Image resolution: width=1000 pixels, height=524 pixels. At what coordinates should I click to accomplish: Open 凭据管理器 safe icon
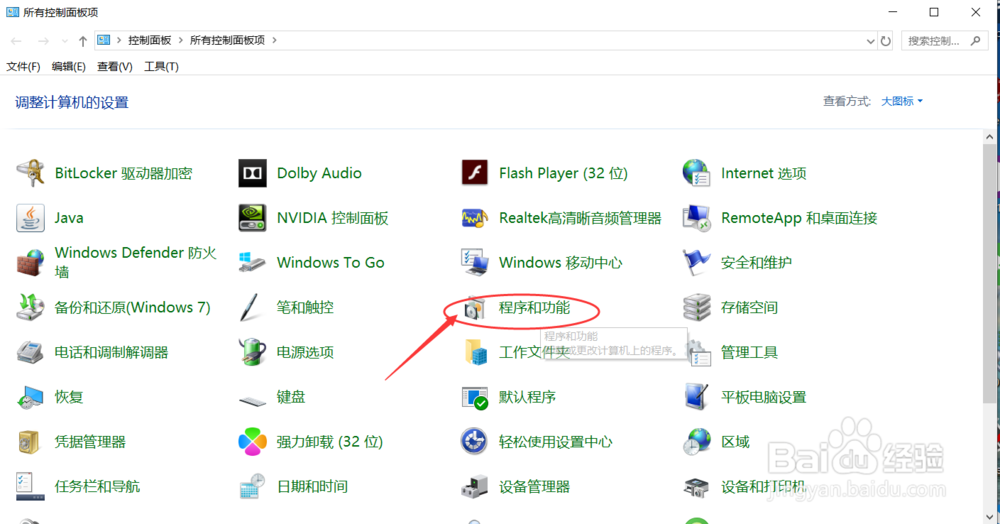coord(30,442)
